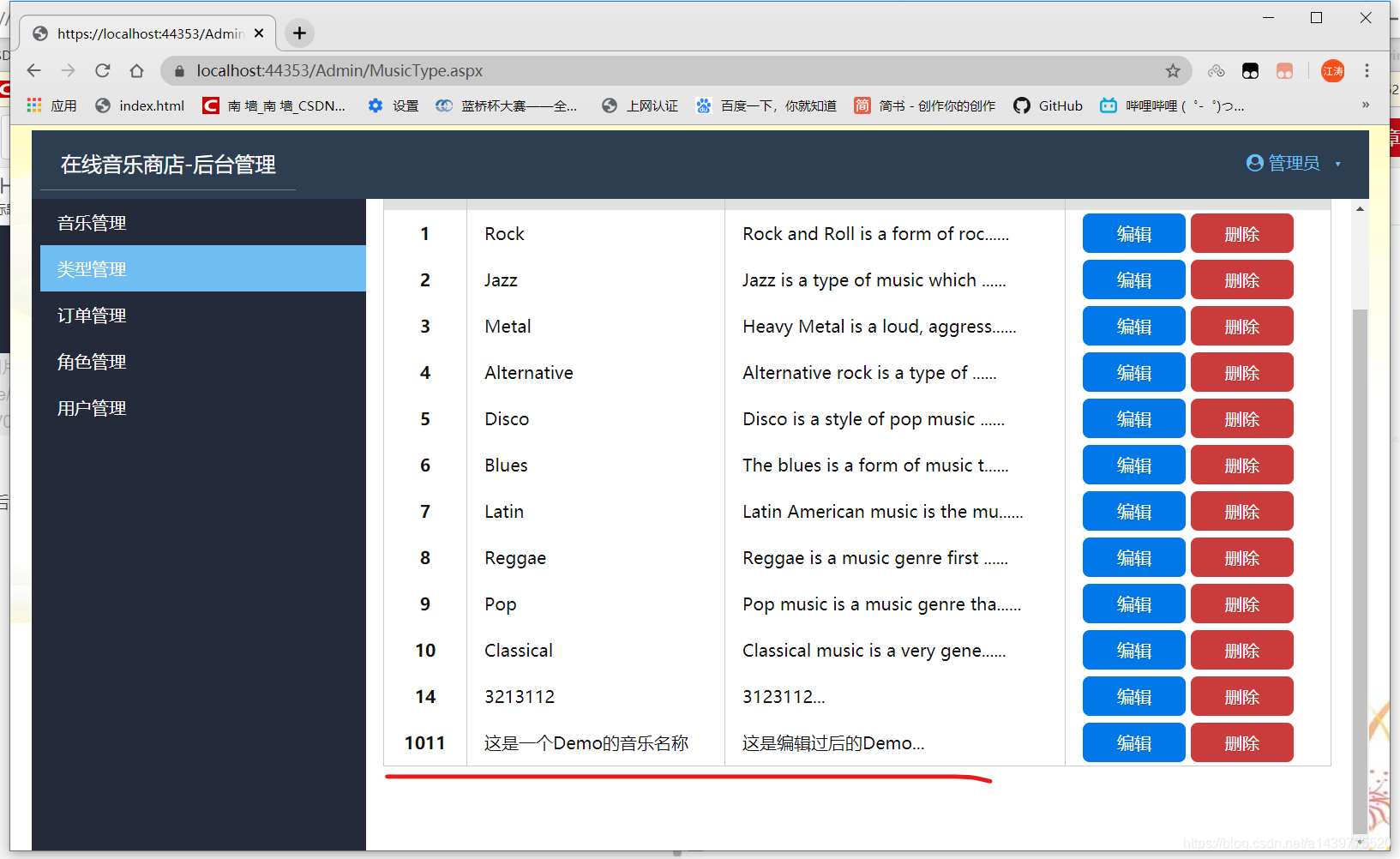Click the 江涛 profile avatar icon
1400x859 pixels.
click(1333, 71)
